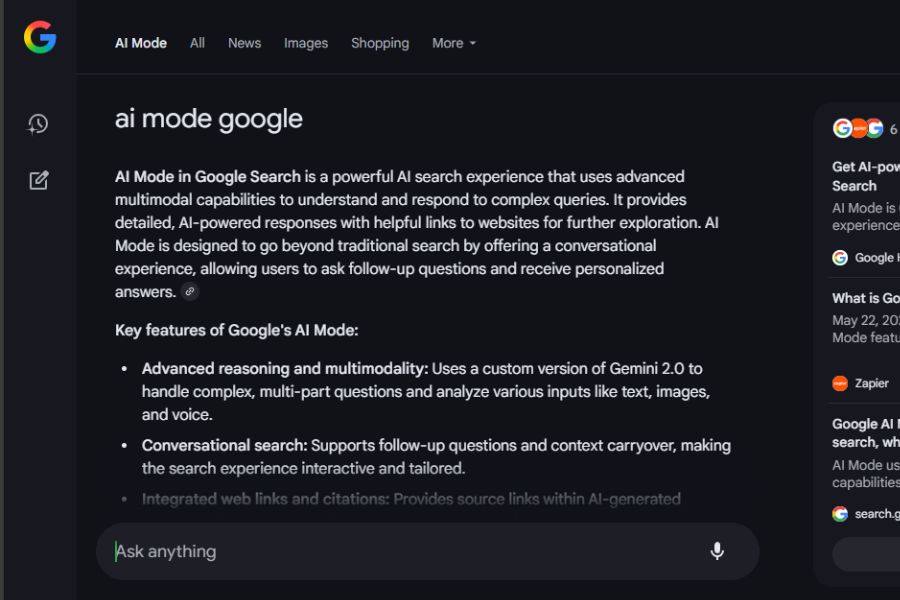
Task: Start a new search with the pencil icon
Action: pyautogui.click(x=38, y=180)
